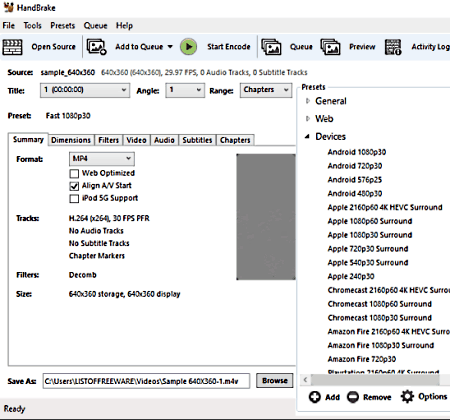
Task: Switch to the Dimensions tab
Action: [x=71, y=140]
